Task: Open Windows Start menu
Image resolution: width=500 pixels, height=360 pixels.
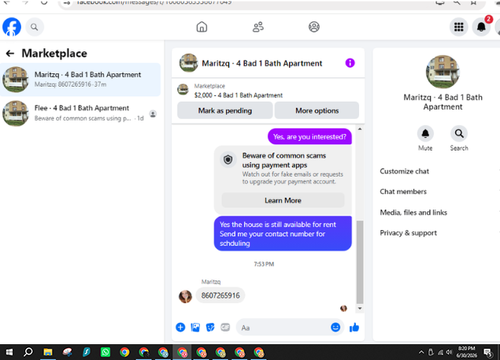Action: pyautogui.click(x=9, y=352)
